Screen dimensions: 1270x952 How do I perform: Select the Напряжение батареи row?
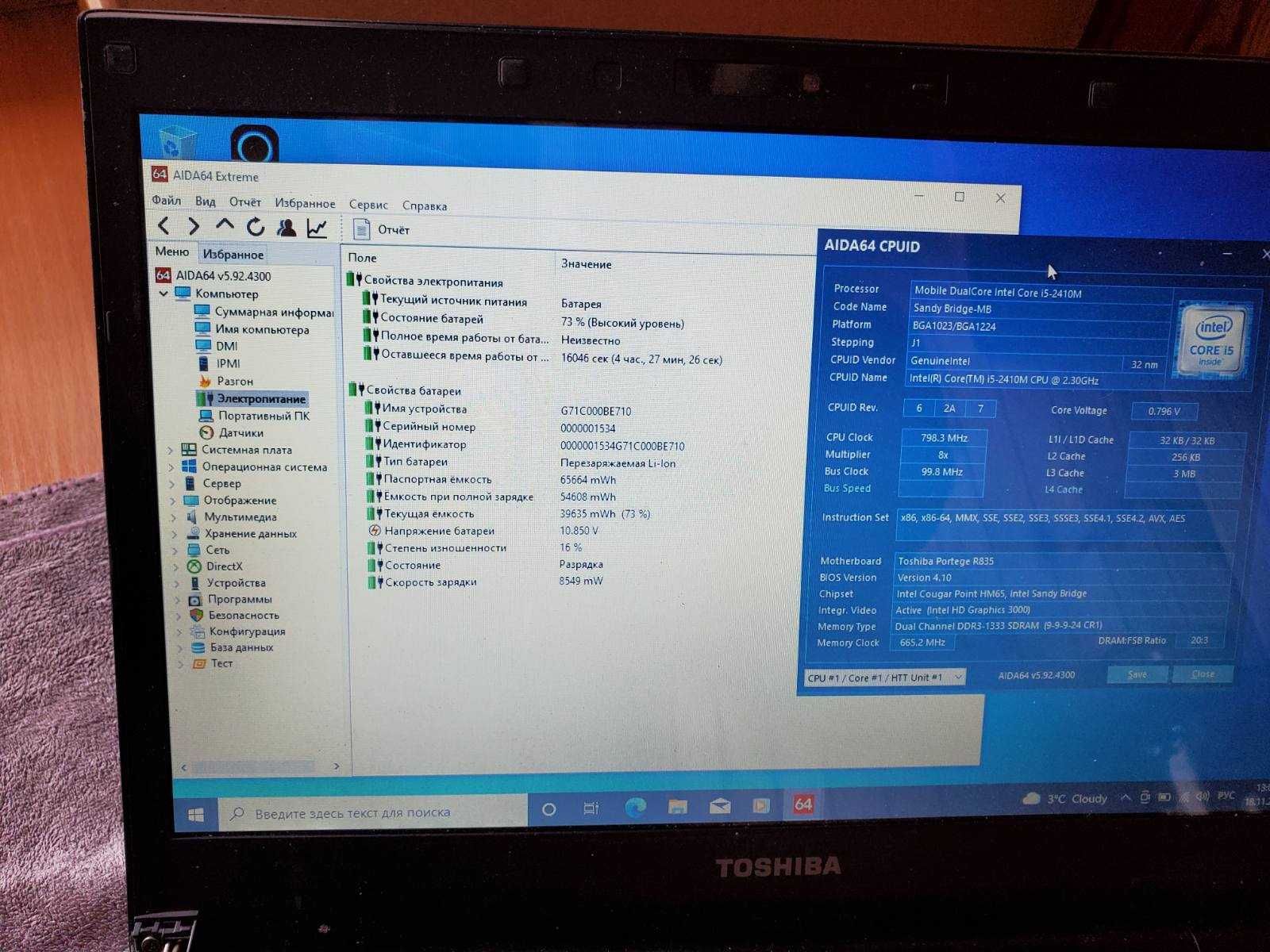[484, 531]
